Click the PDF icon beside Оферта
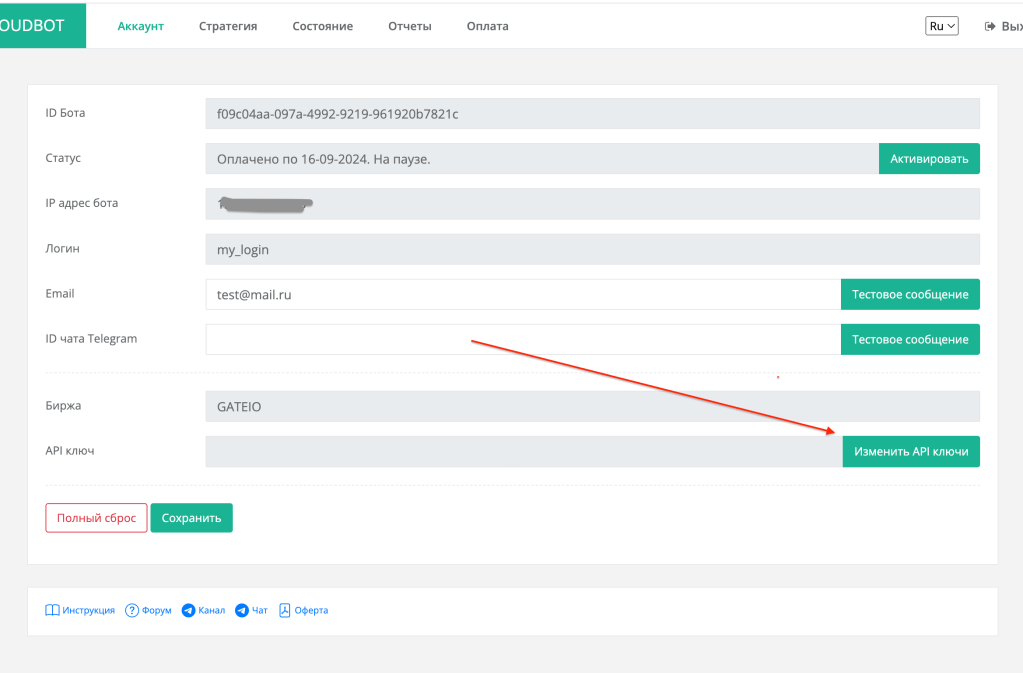 pos(285,610)
